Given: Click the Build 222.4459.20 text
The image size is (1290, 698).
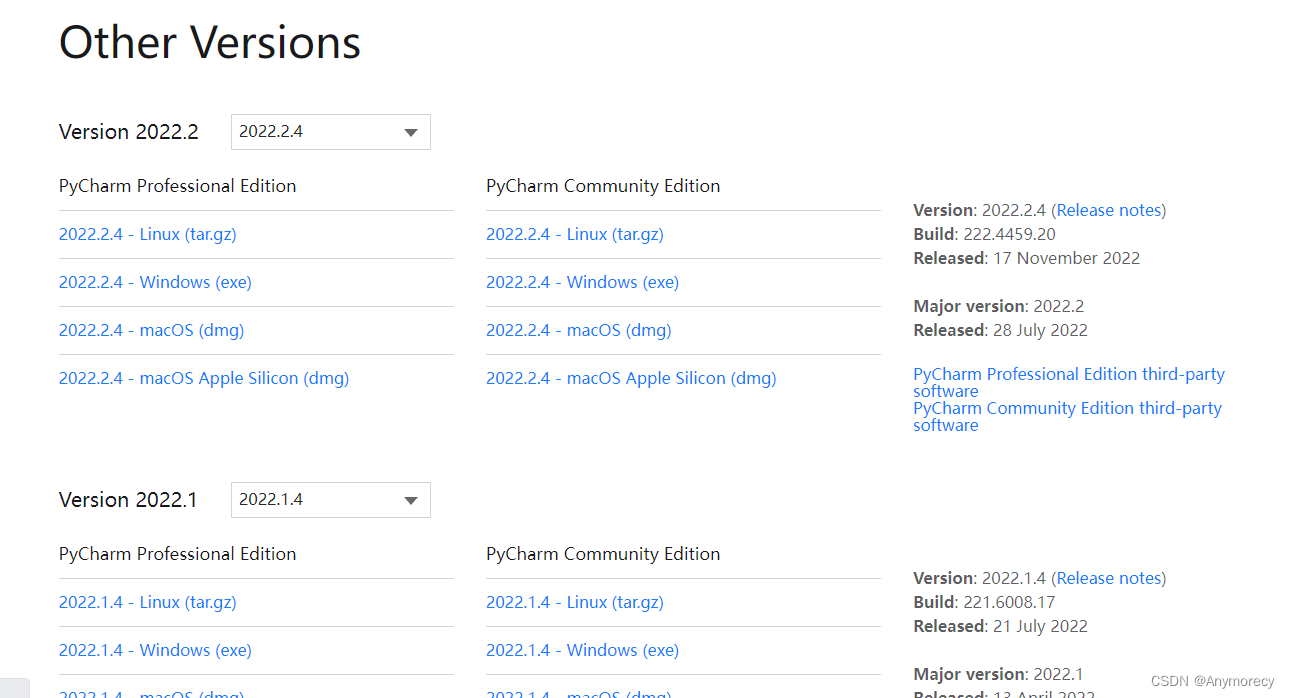Looking at the screenshot, I should [x=984, y=234].
